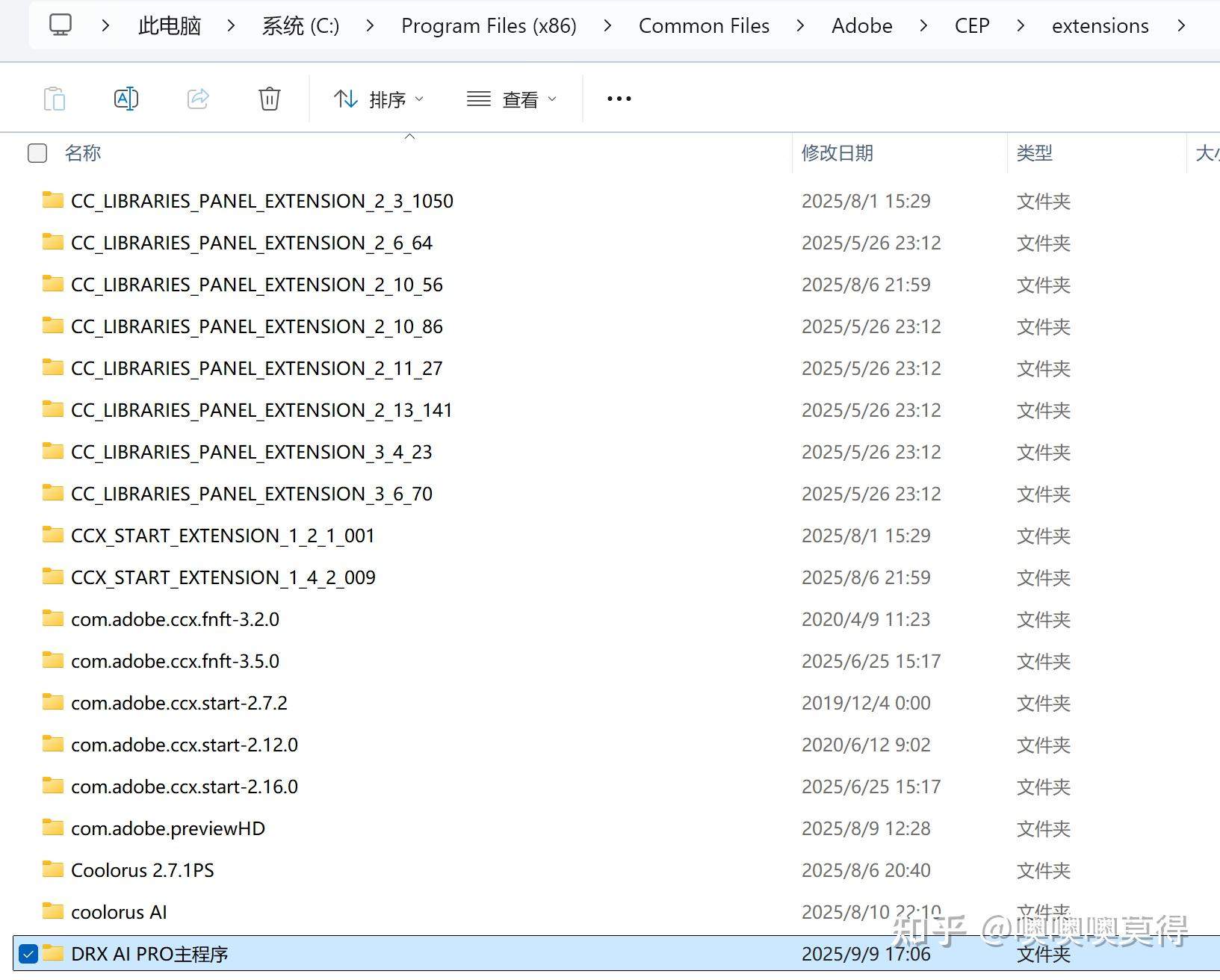Click the share icon in the toolbar
Screen dimensions: 1220x980
pyautogui.click(x=197, y=98)
